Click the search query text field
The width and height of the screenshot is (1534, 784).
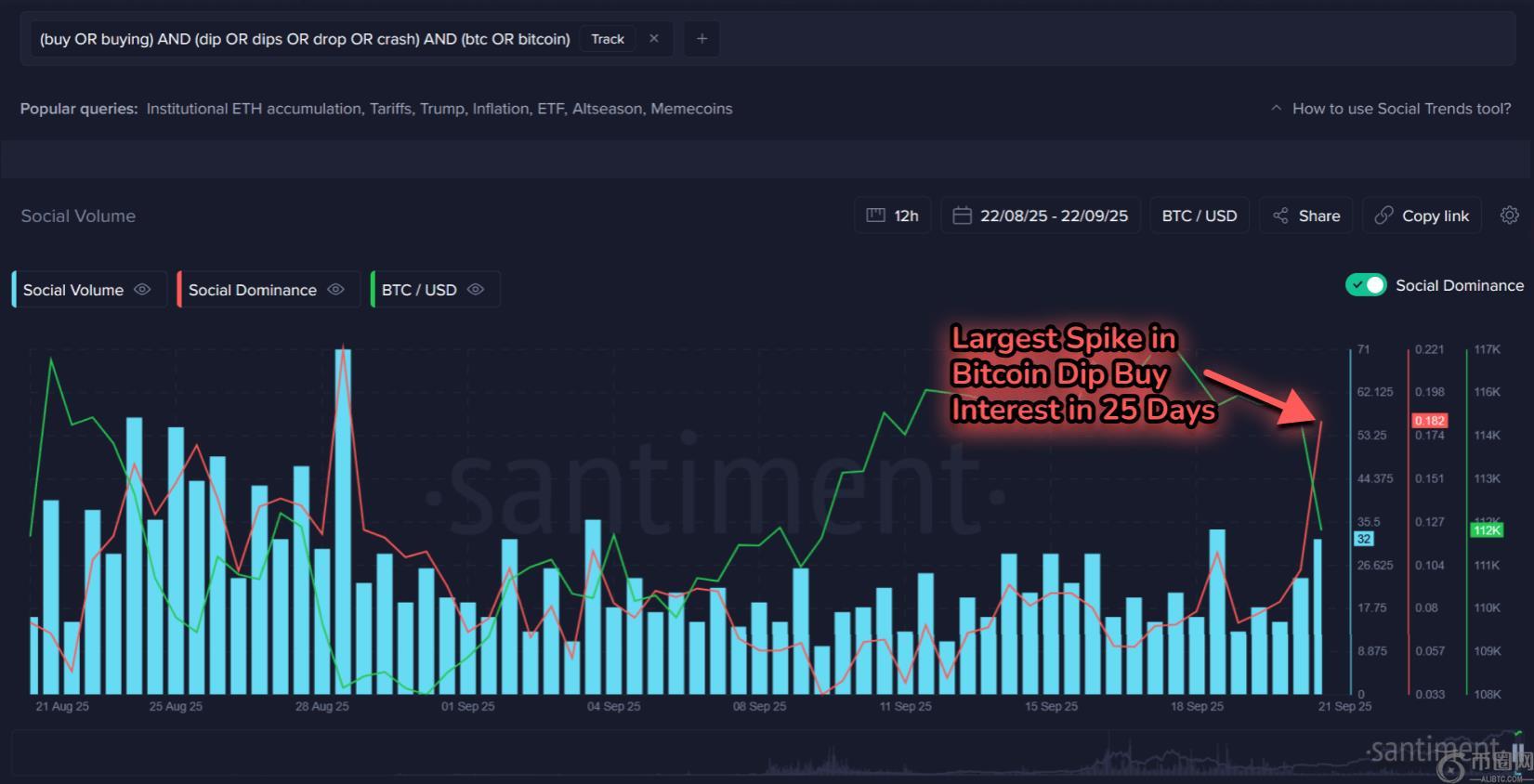(305, 39)
